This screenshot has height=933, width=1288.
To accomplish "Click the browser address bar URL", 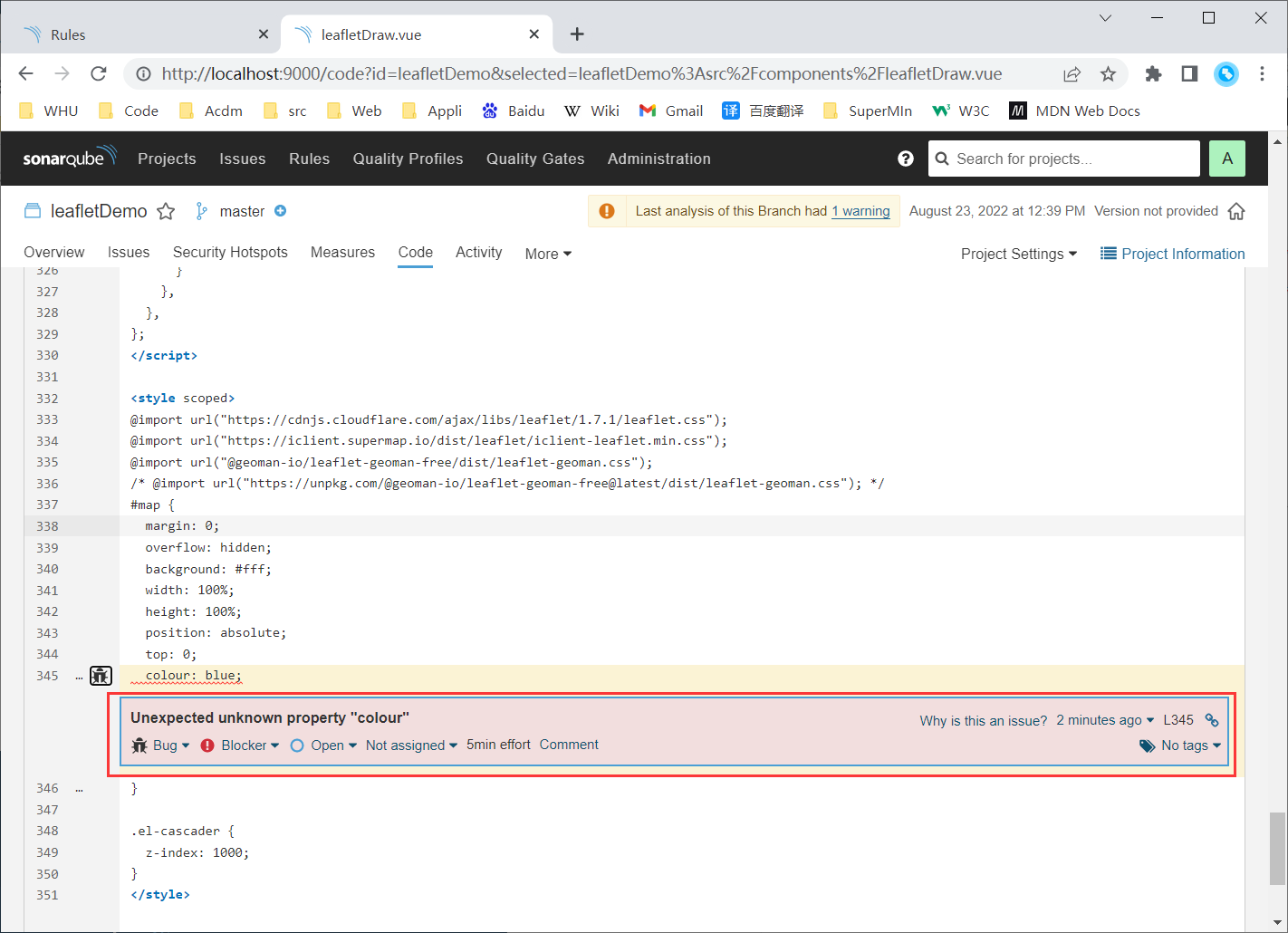I will click(x=582, y=74).
